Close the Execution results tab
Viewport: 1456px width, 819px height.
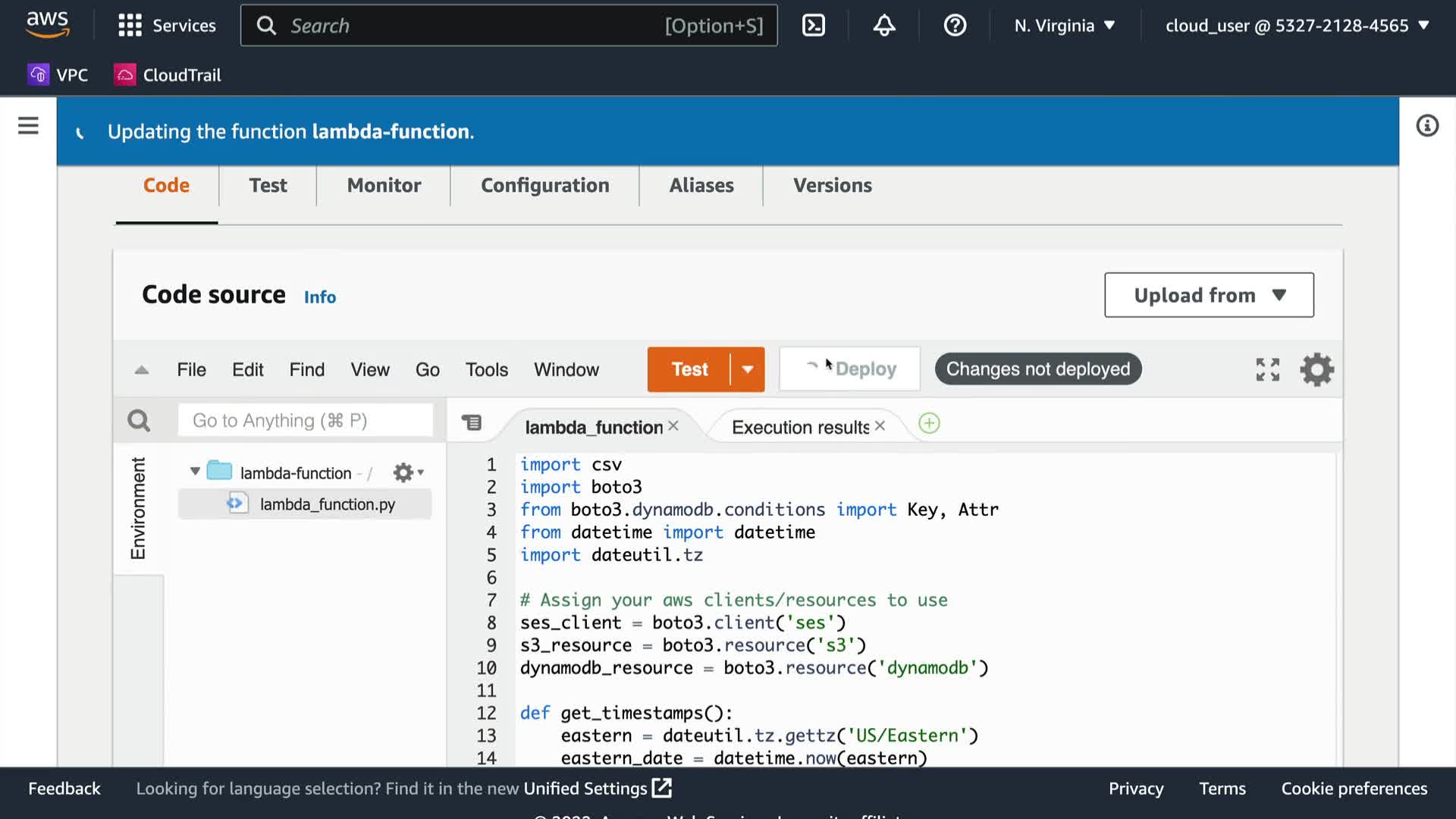tap(880, 426)
